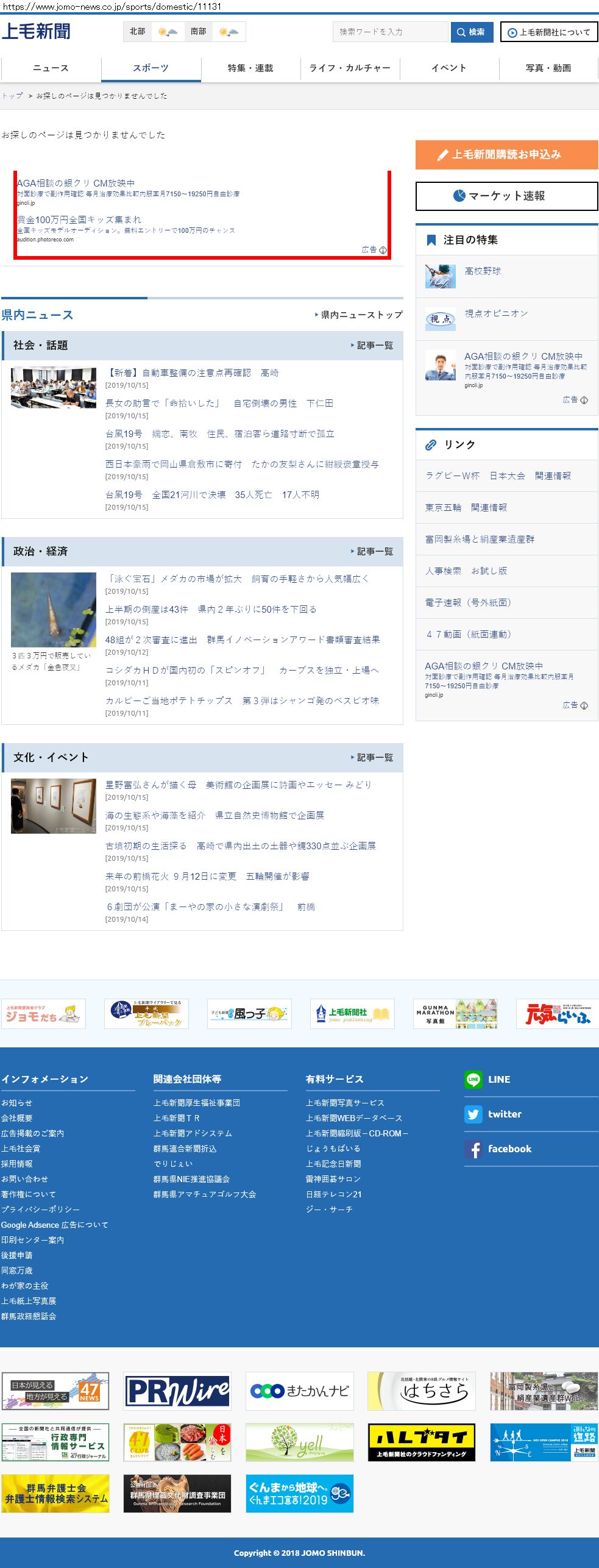
Task: Click the search keyword input field
Action: 390,32
